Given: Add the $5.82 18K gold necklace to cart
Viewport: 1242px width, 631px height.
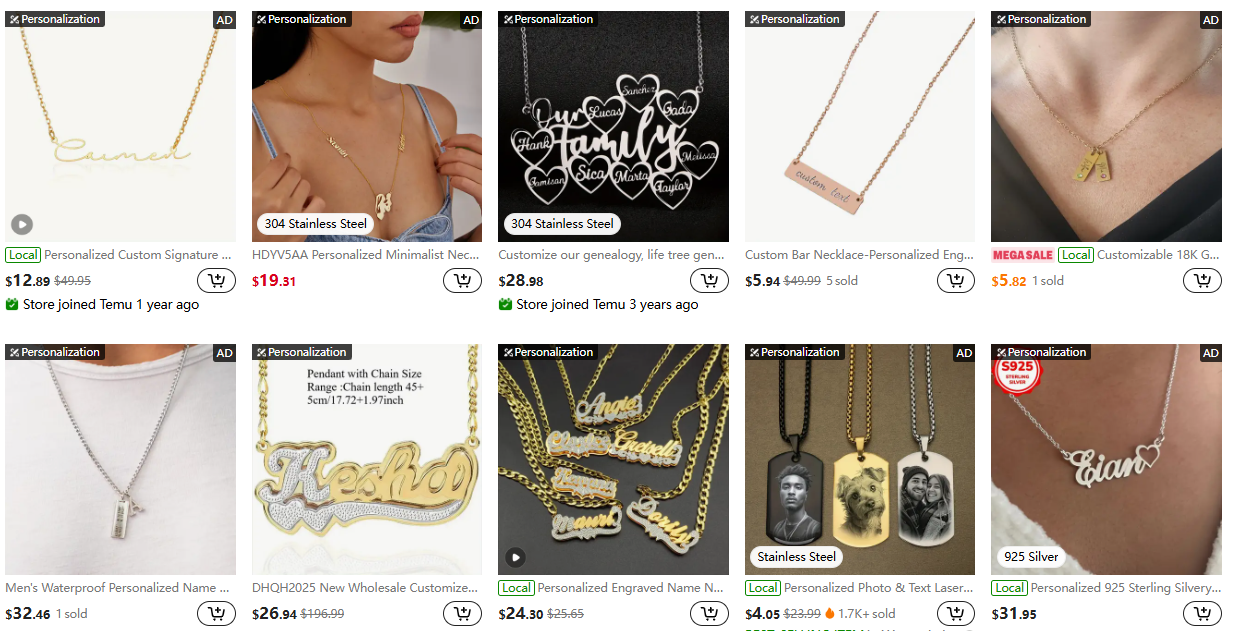Looking at the screenshot, I should (x=1202, y=281).
